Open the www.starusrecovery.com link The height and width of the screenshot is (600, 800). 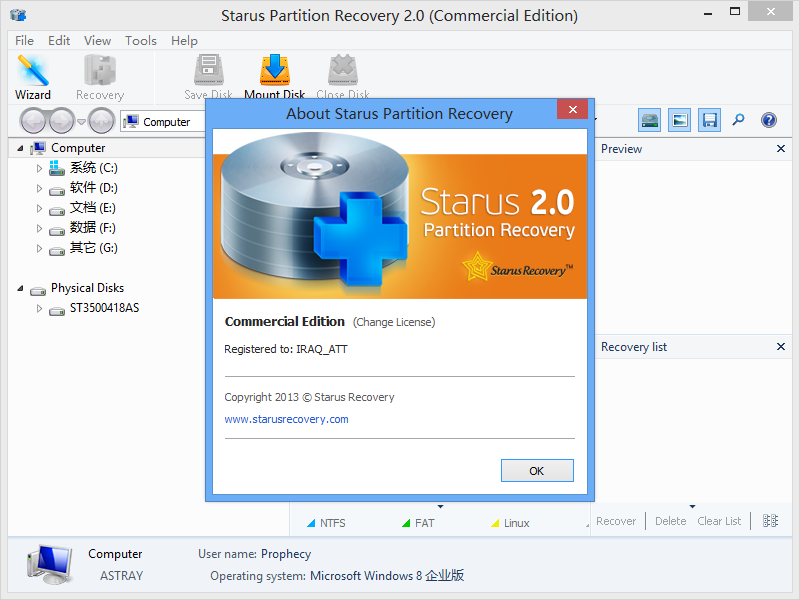tap(286, 419)
